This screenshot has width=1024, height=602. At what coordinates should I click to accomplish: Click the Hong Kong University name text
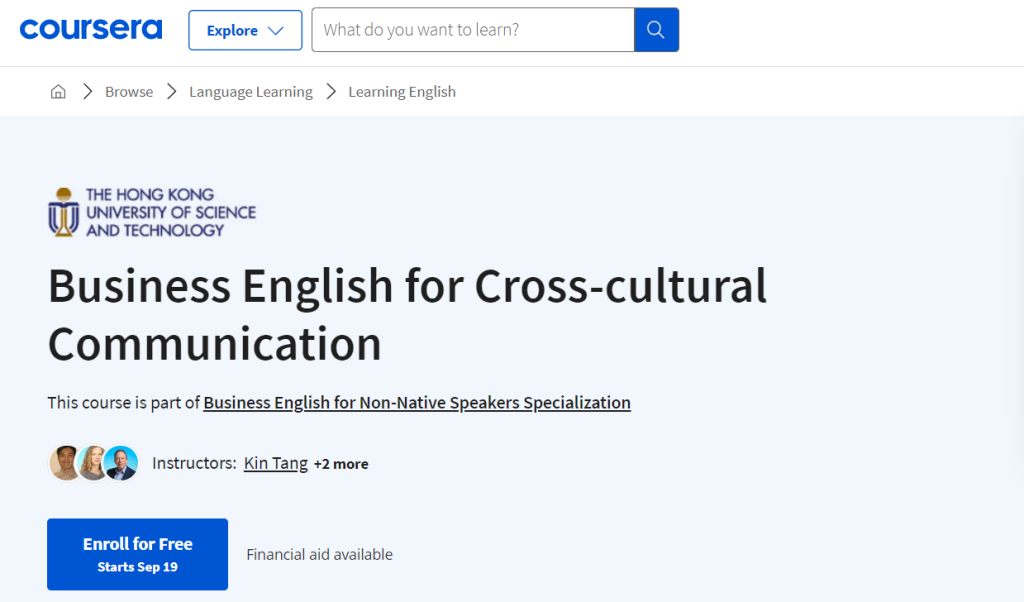(170, 212)
